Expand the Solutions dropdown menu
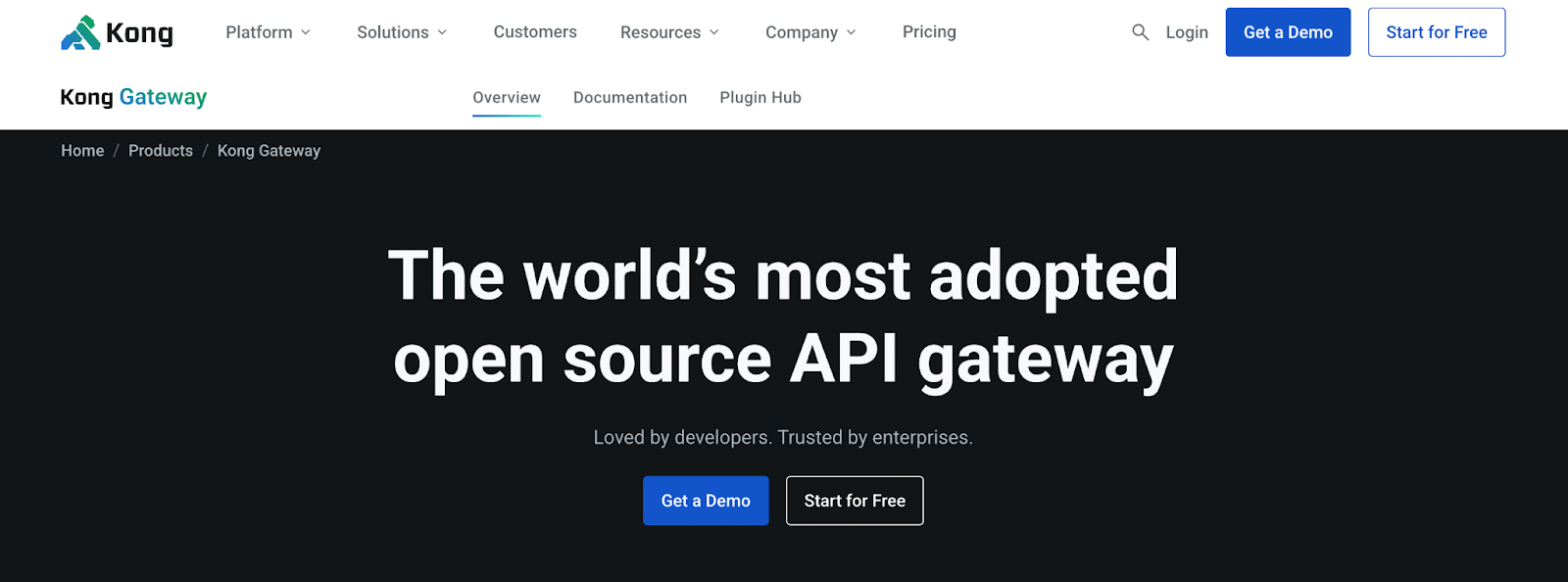Screen dimensions: 1568x582 pyautogui.click(x=402, y=32)
